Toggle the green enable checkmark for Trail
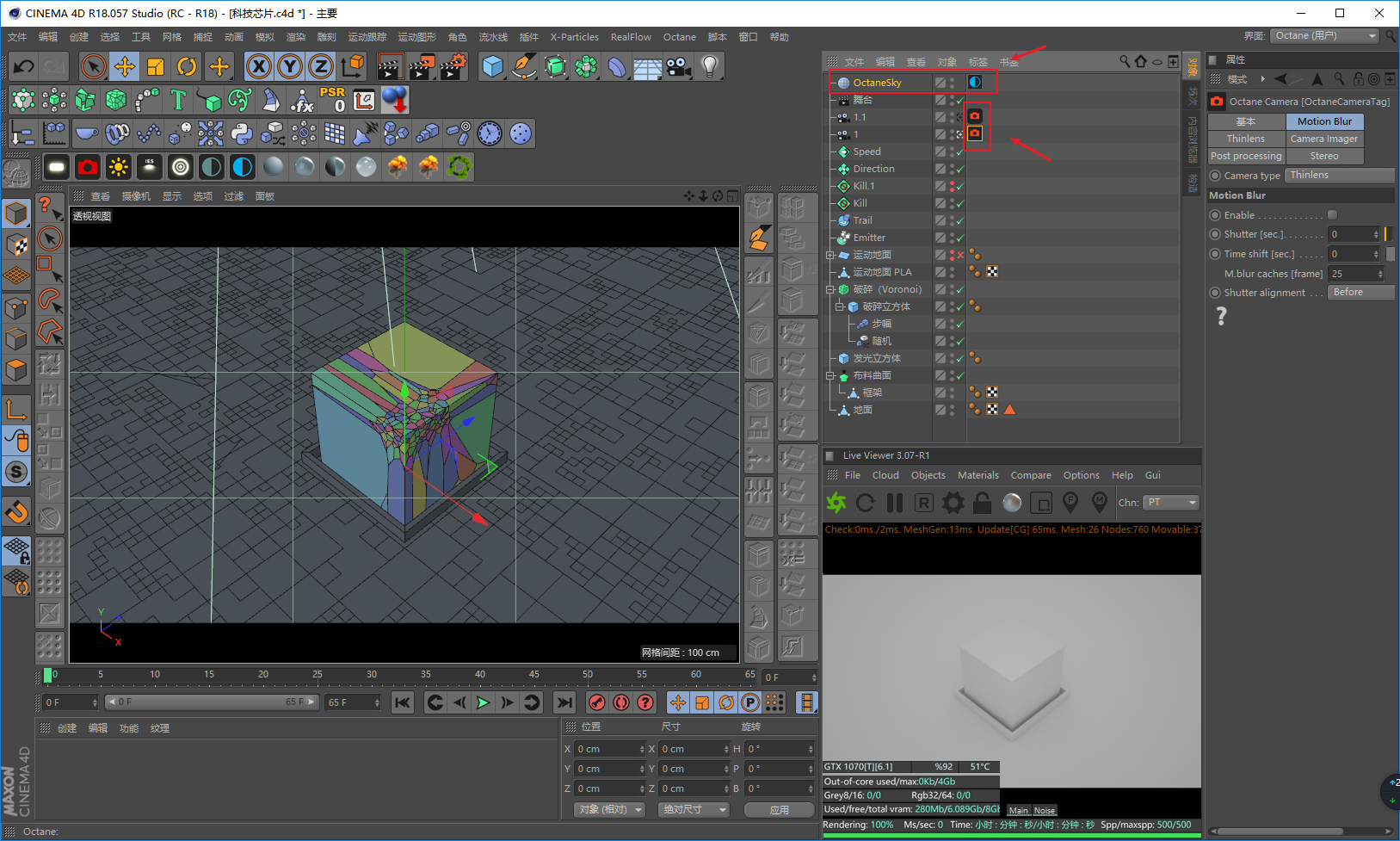This screenshot has height=841, width=1400. coord(960,220)
